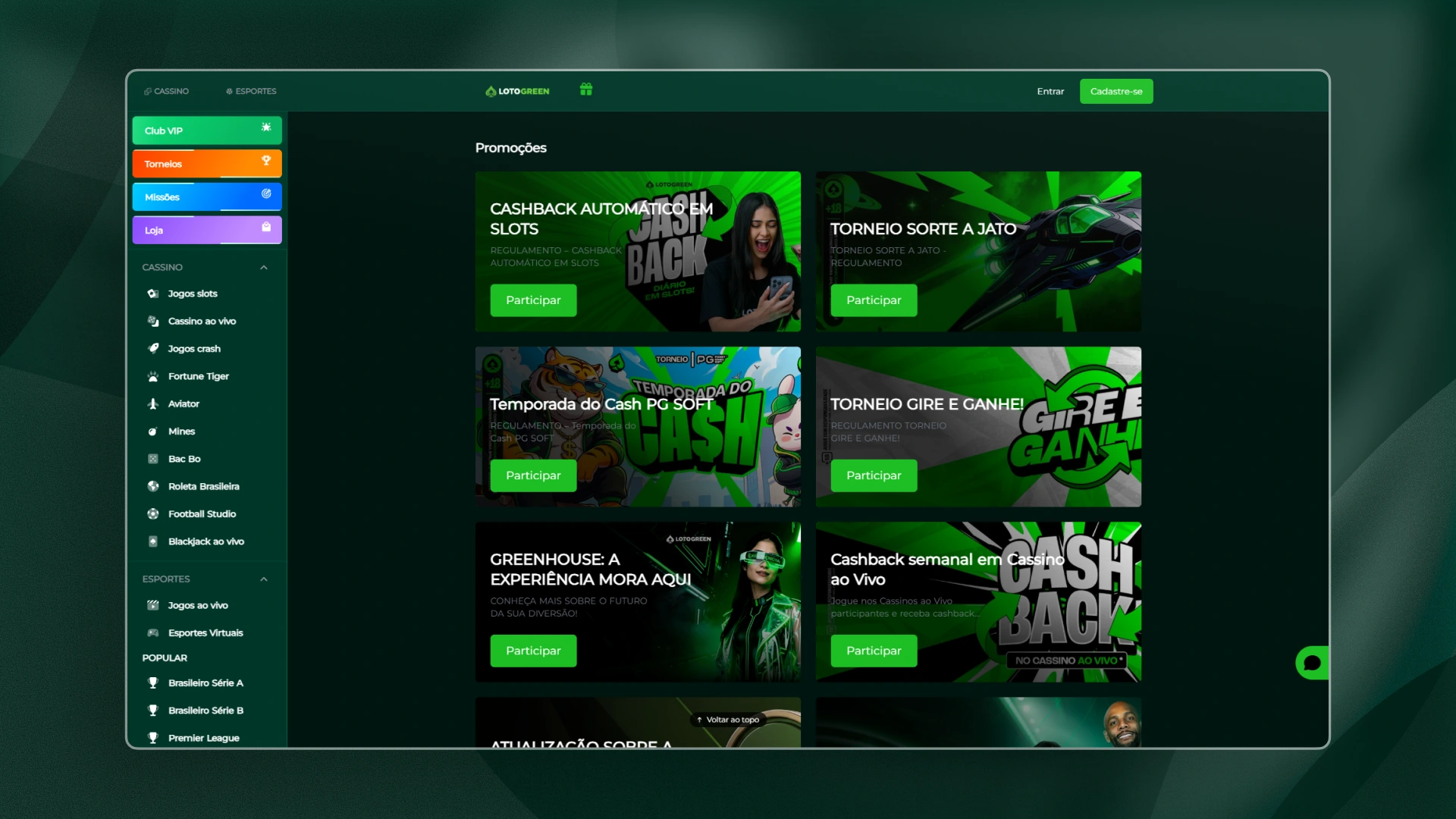Participar in Torneio Gire e Ganhe

[874, 475]
